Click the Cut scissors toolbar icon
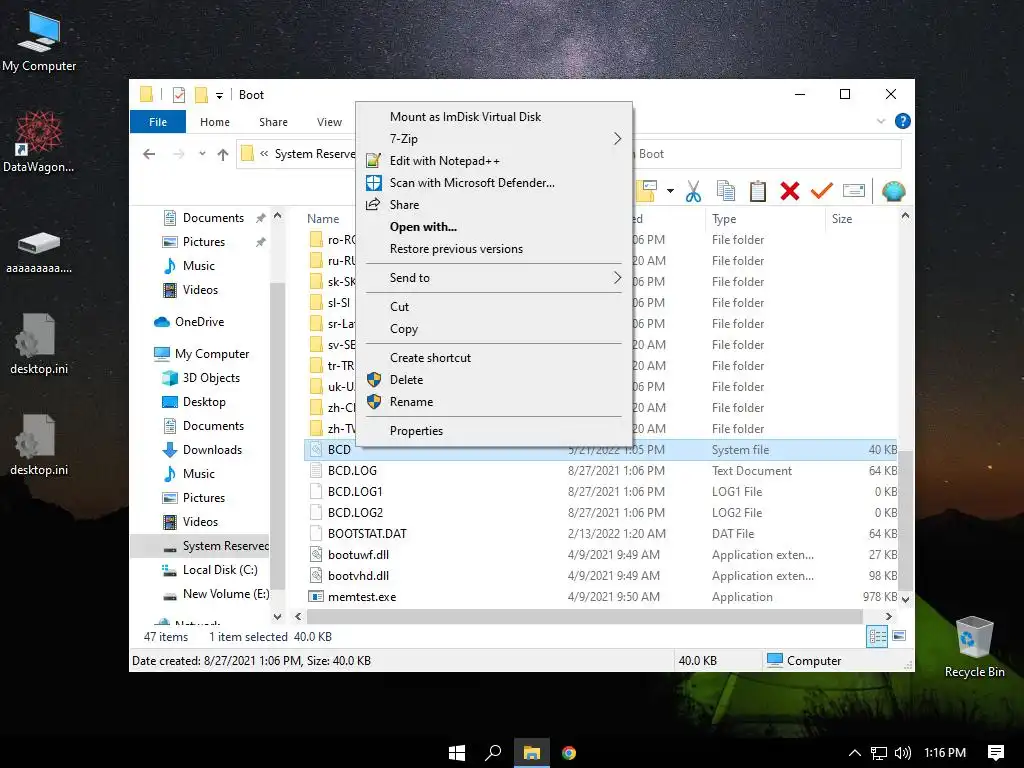1024x768 pixels. (693, 191)
